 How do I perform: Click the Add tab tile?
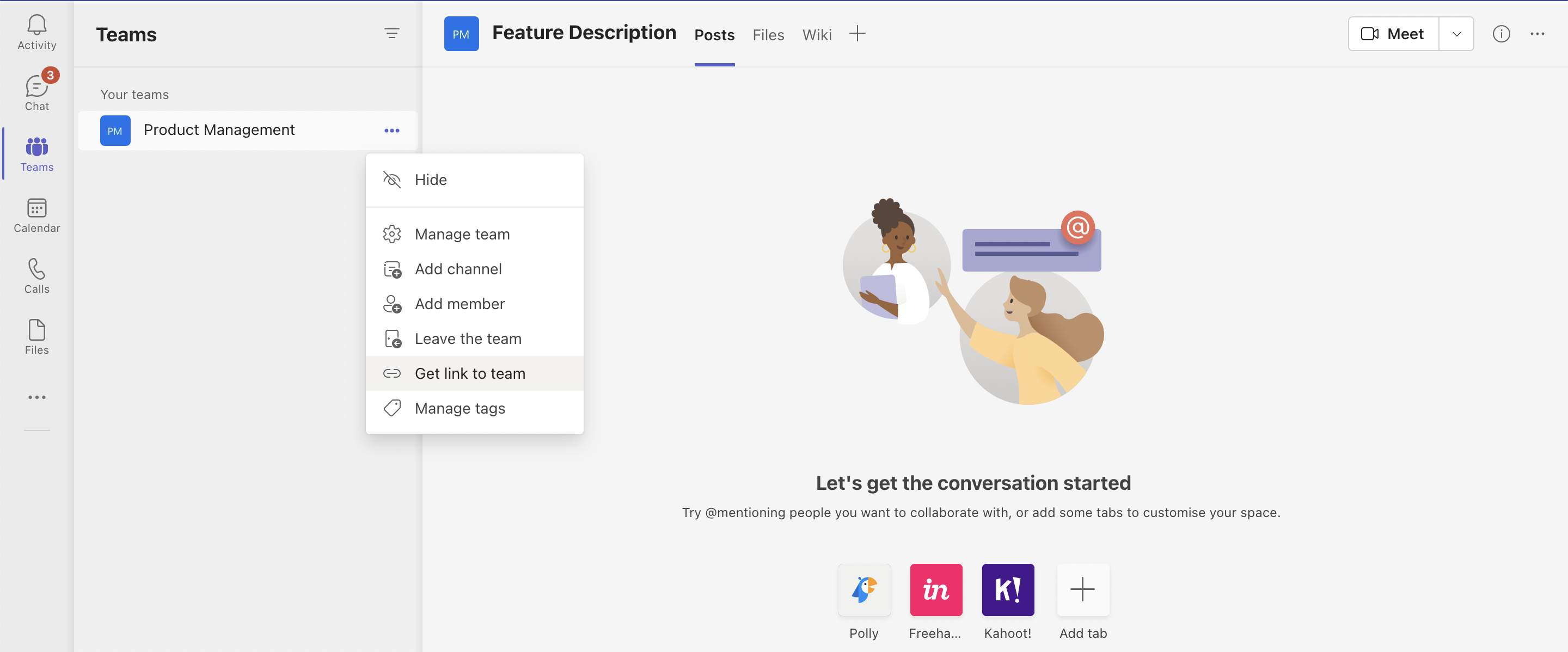click(1082, 589)
